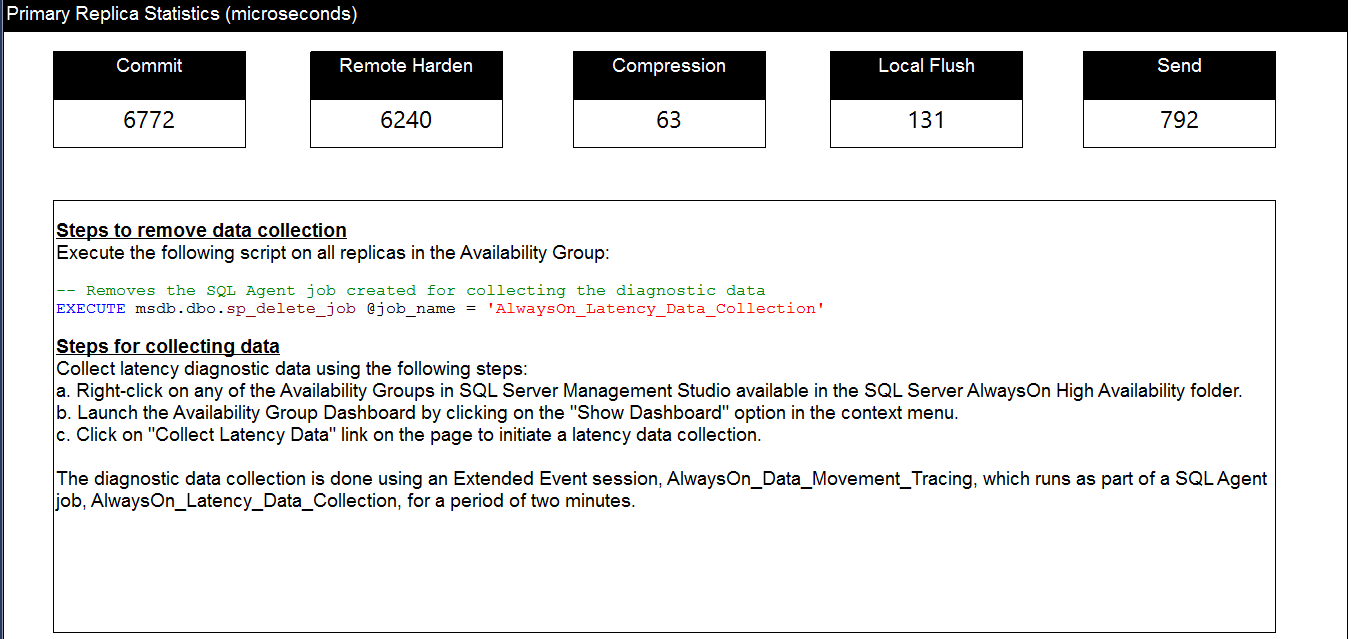Image resolution: width=1361 pixels, height=639 pixels.
Task: Click the "Steps for collecting data" heading
Action: 168,347
